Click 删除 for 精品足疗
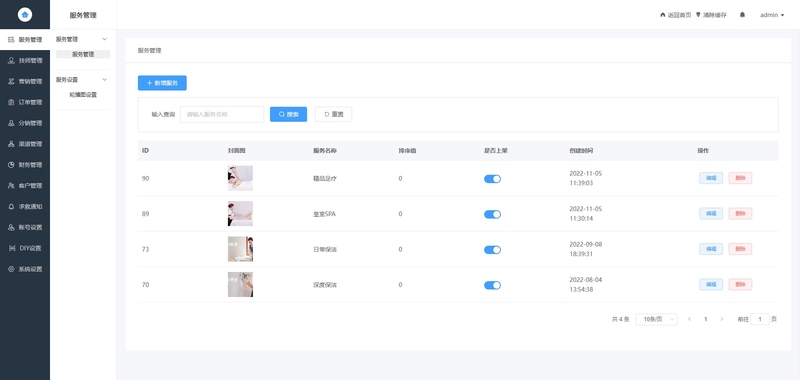Screen dimensions: 800x380 (740, 178)
